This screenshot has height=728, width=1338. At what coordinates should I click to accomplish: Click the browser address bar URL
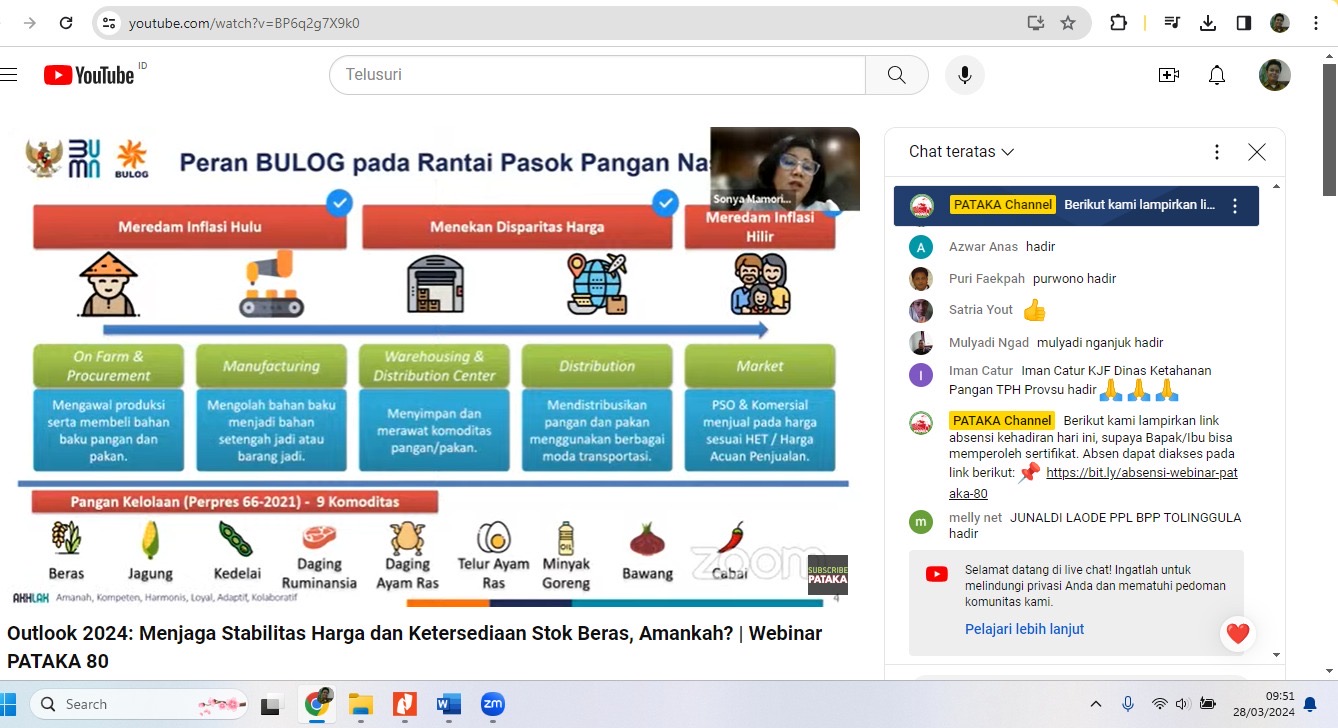244,23
